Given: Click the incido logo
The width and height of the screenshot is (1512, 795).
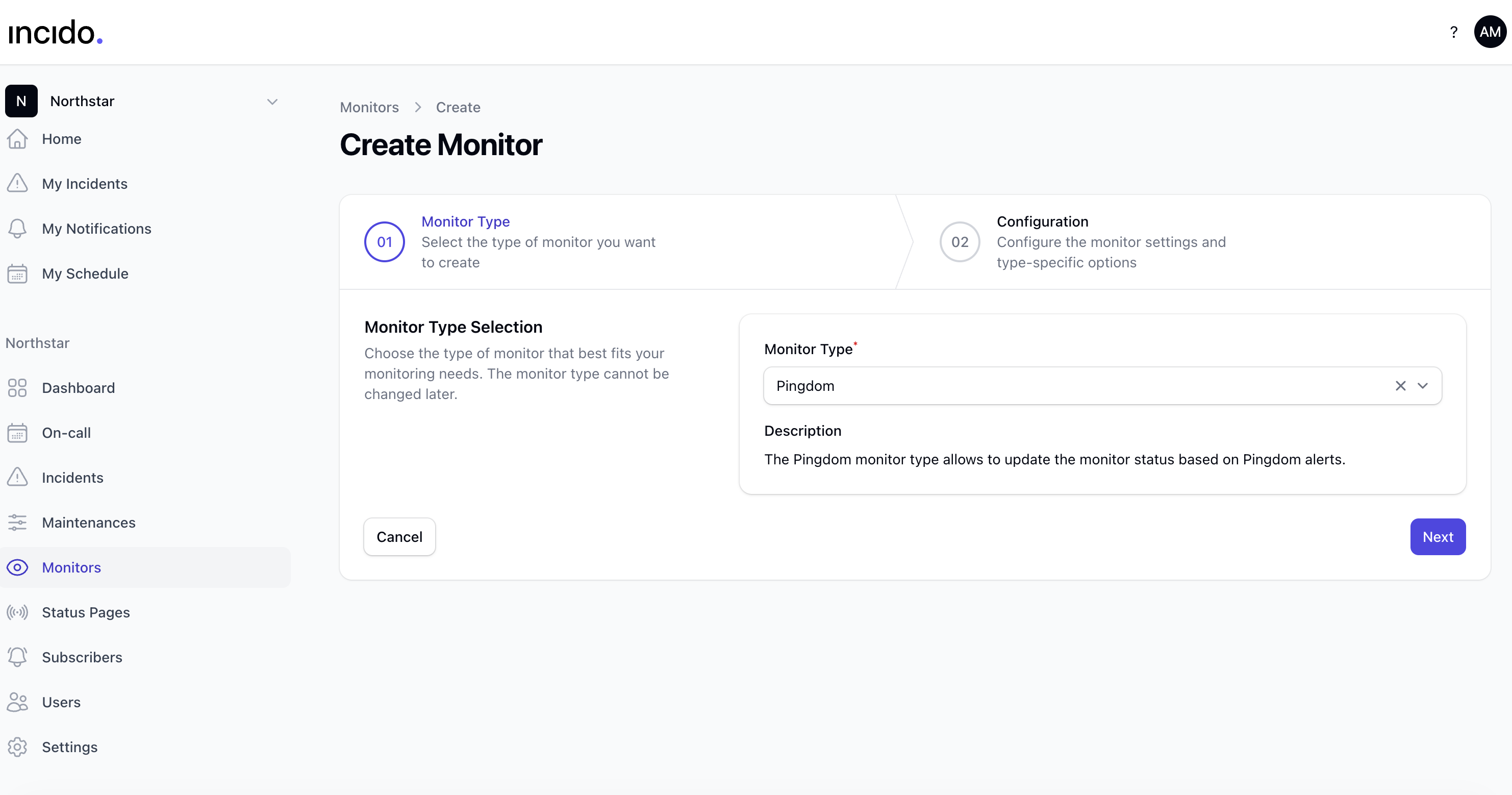Looking at the screenshot, I should (56, 32).
